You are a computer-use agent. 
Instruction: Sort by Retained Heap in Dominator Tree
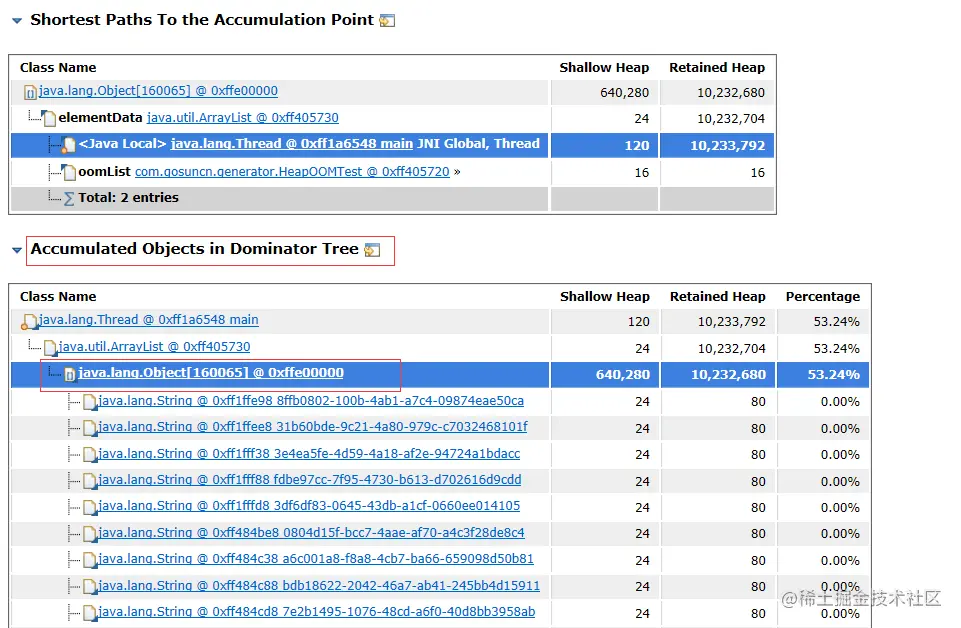pyautogui.click(x=717, y=296)
